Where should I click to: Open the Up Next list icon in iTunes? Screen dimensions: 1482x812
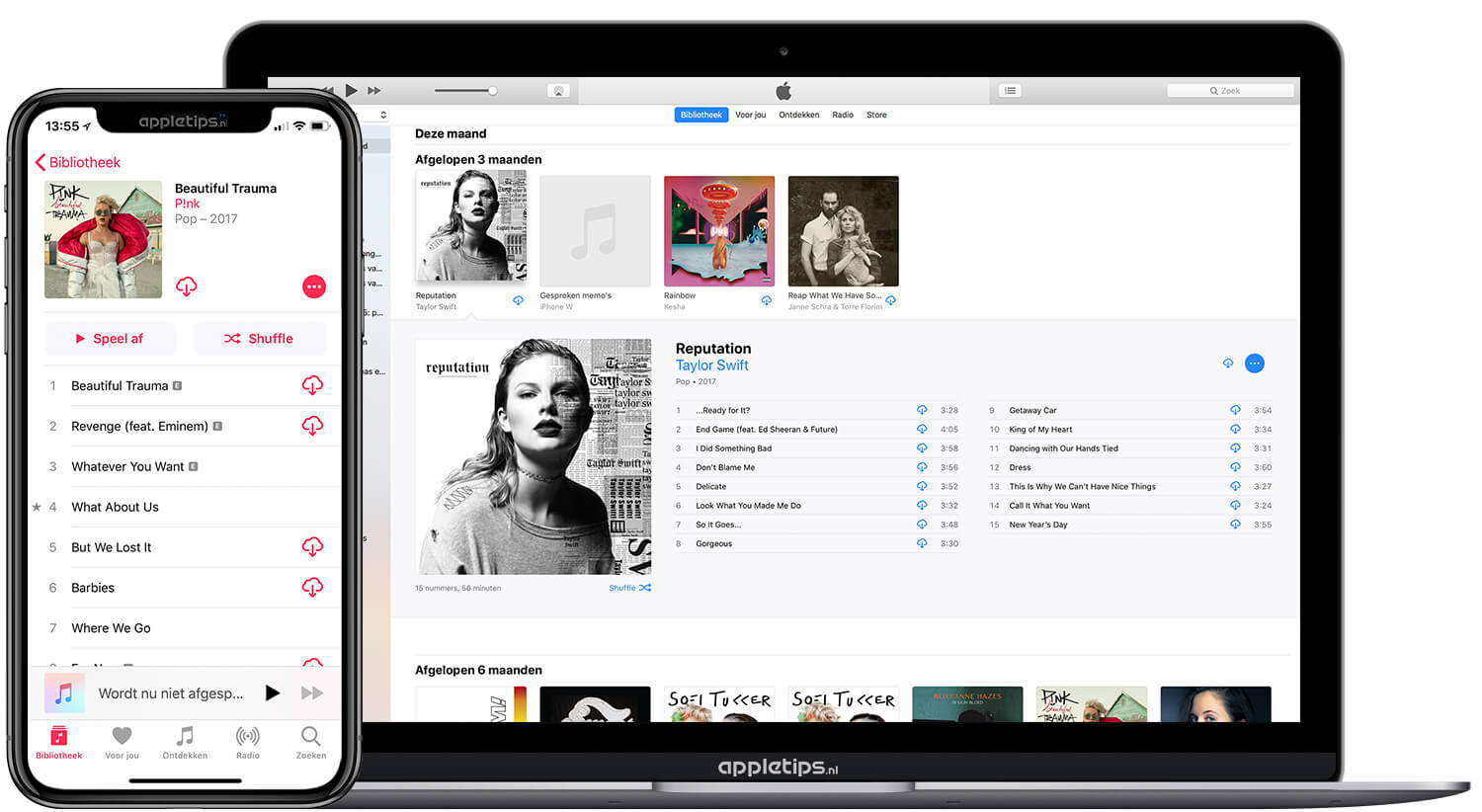point(1010,91)
